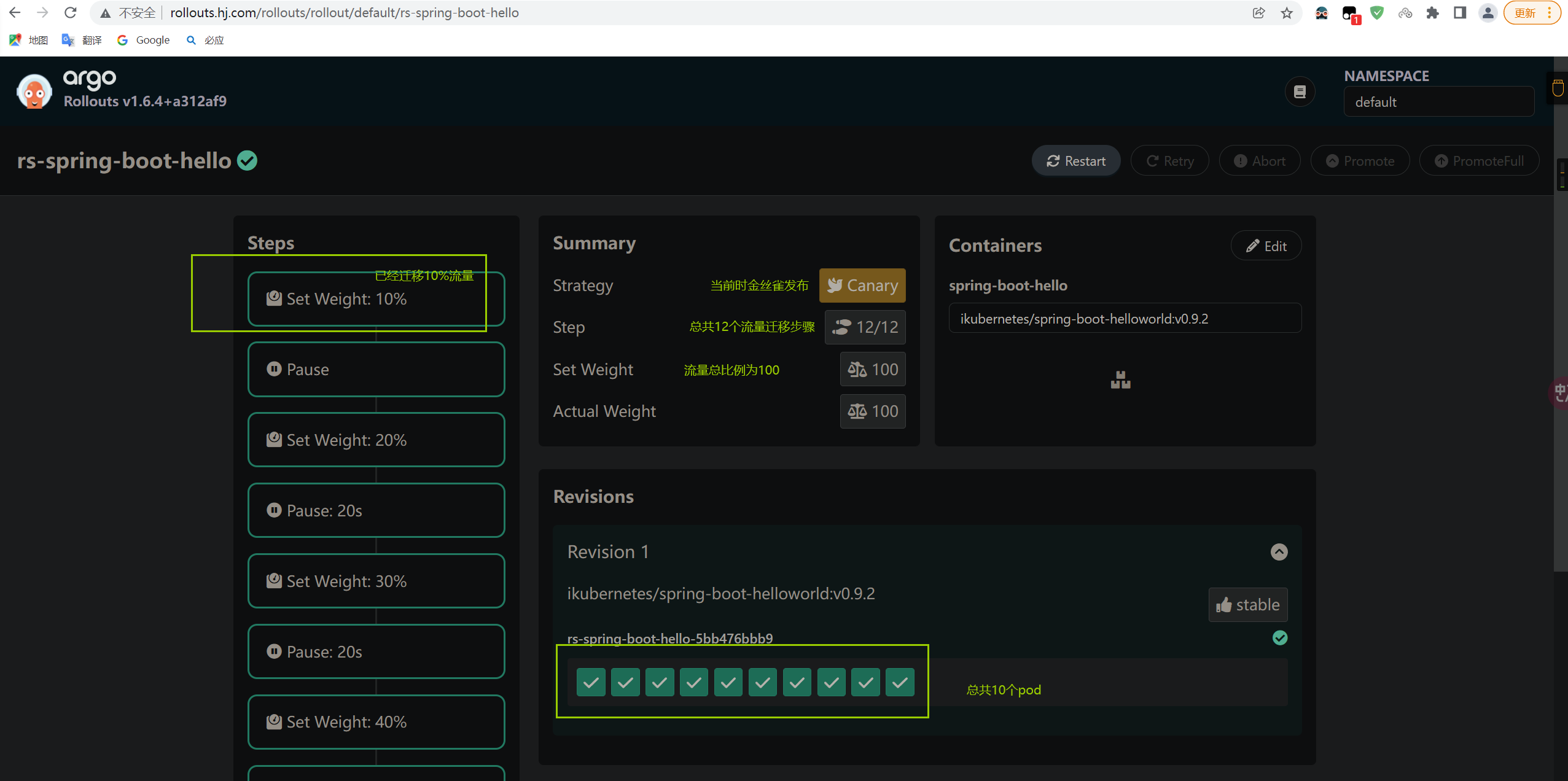Click the green healthy status checkmark by rollout name
The height and width of the screenshot is (781, 1568).
(248, 161)
